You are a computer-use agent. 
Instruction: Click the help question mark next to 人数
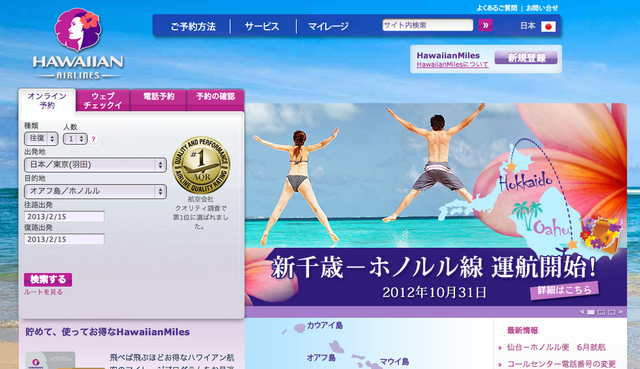94,139
